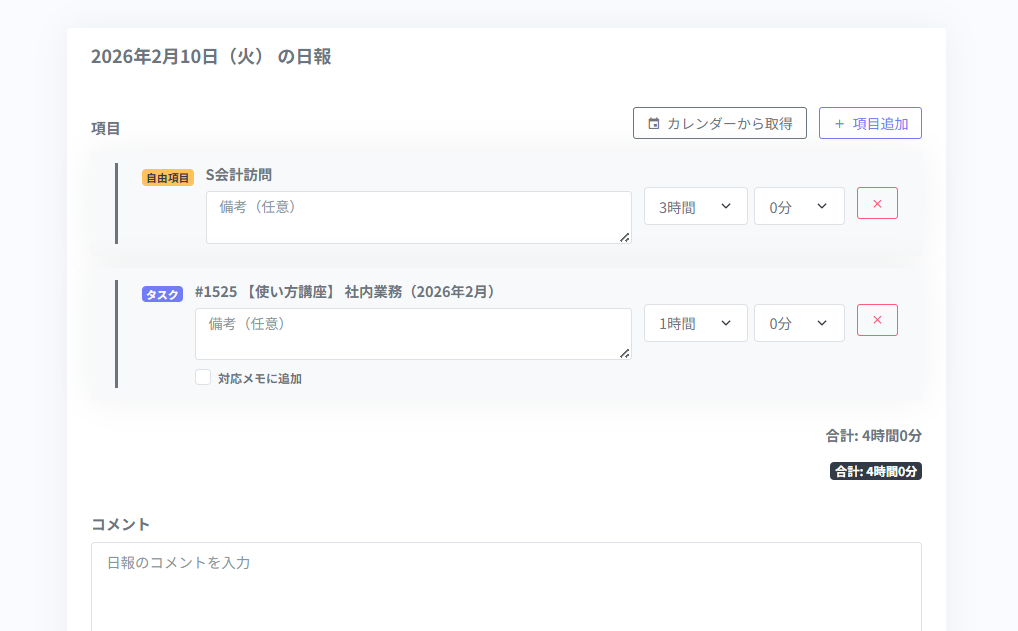Enable the 対応メモに追加 checkbox
Image resolution: width=1018 pixels, height=631 pixels.
coord(203,378)
